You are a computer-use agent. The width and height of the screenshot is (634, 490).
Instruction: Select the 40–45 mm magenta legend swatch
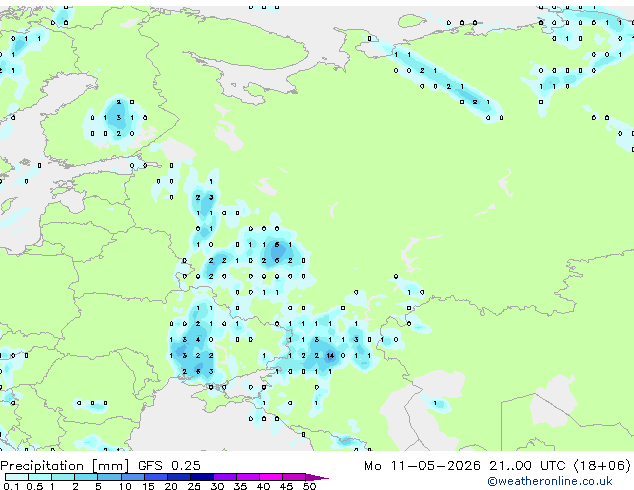point(271,477)
